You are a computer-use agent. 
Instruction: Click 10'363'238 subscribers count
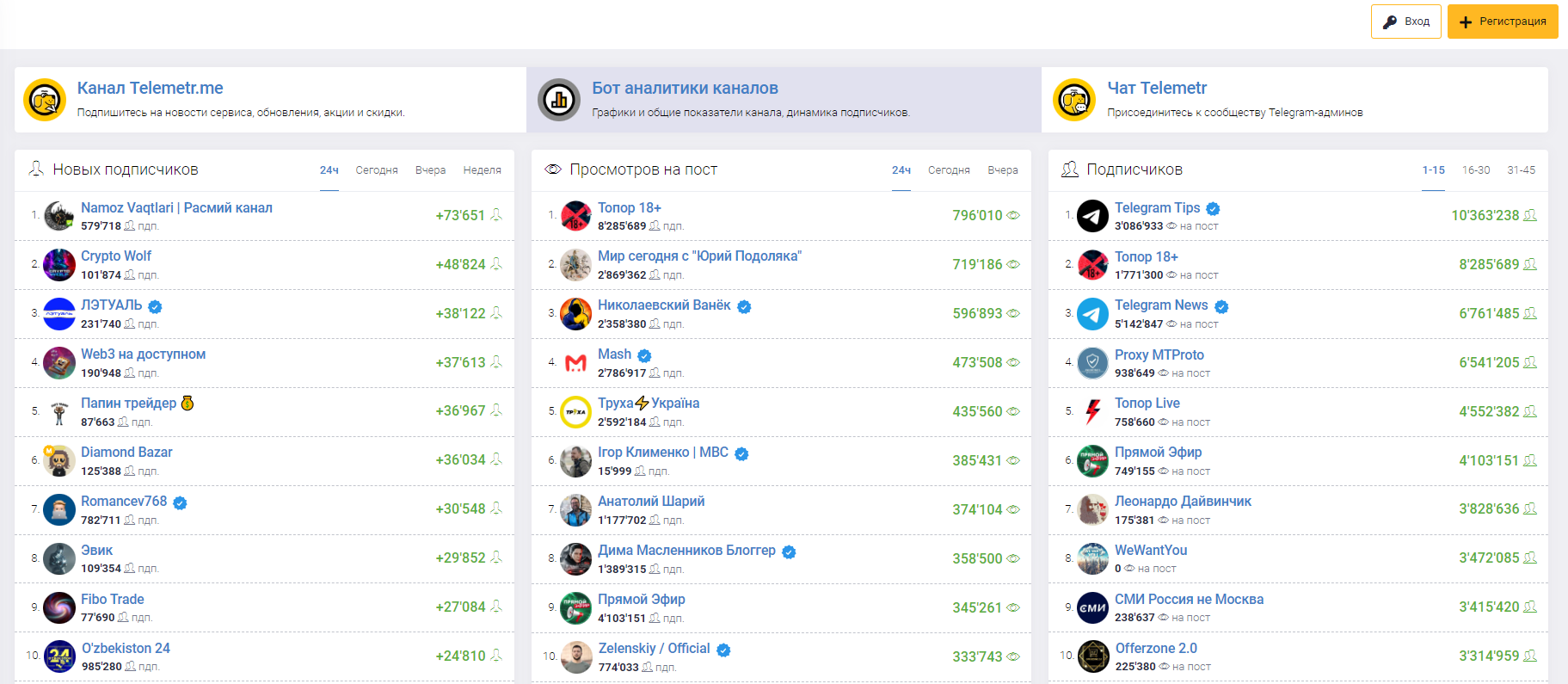coord(1485,215)
